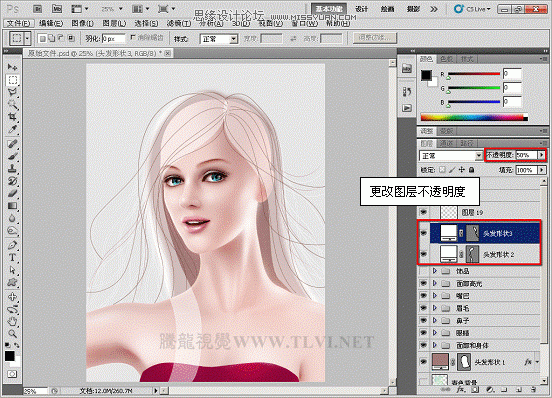The image size is (552, 398).
Task: Click the black foreground color swatch in toolbox
Action: 10,356
